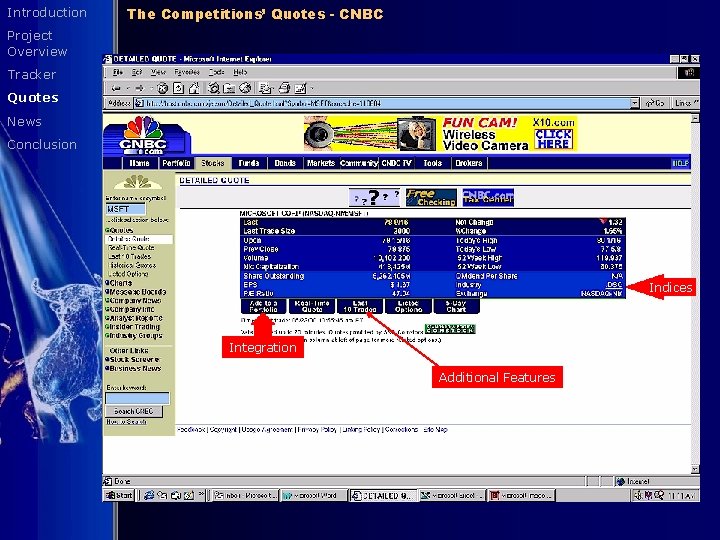Launch Internet Explorer from quick launch

[x=149, y=495]
